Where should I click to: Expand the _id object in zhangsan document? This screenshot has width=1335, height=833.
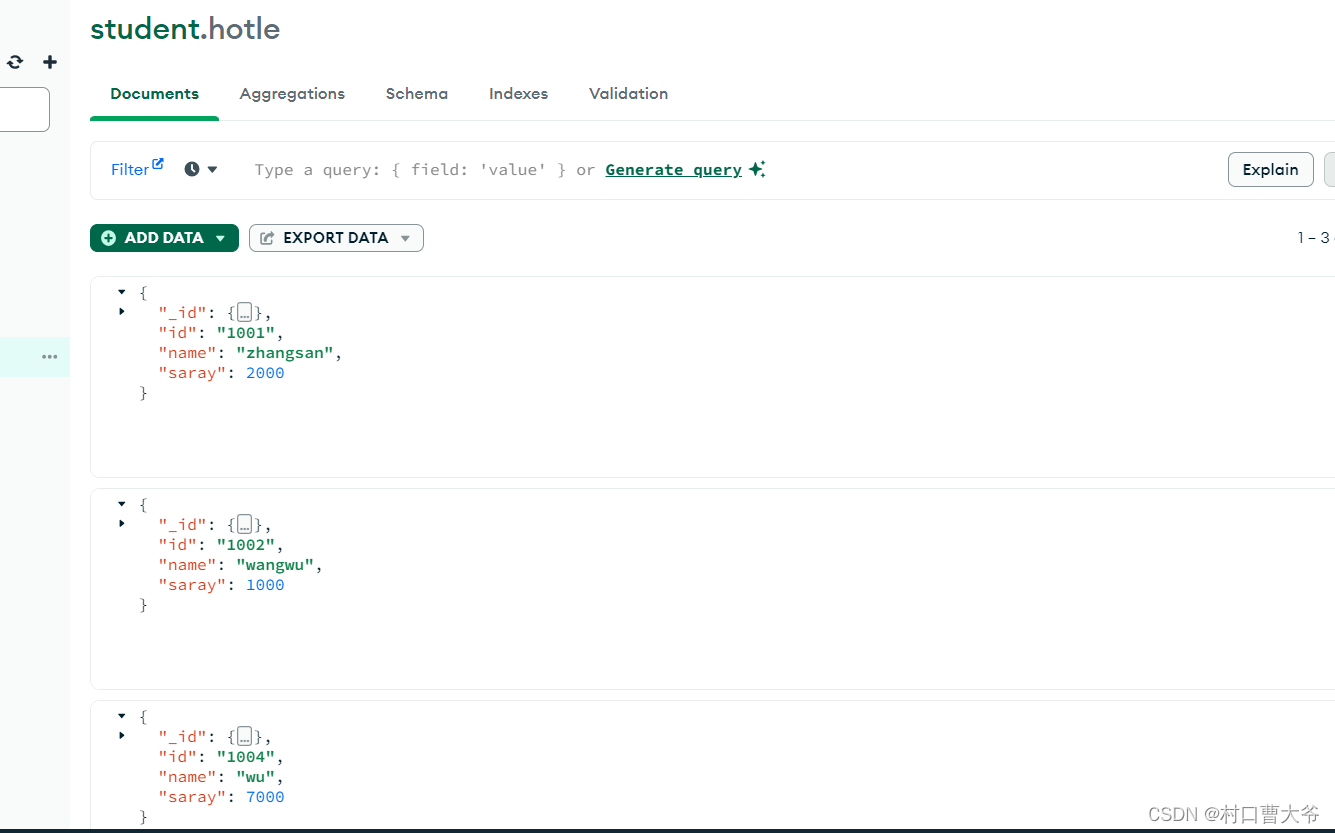(x=122, y=312)
